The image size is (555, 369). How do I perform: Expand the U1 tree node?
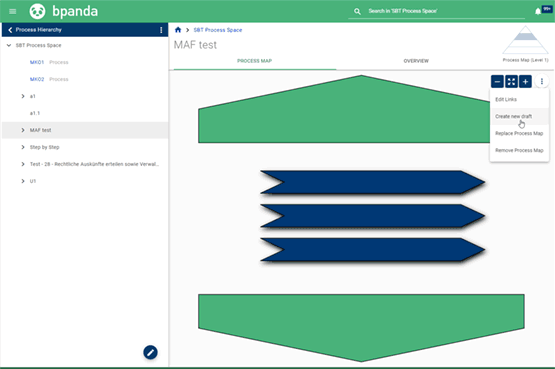click(23, 181)
